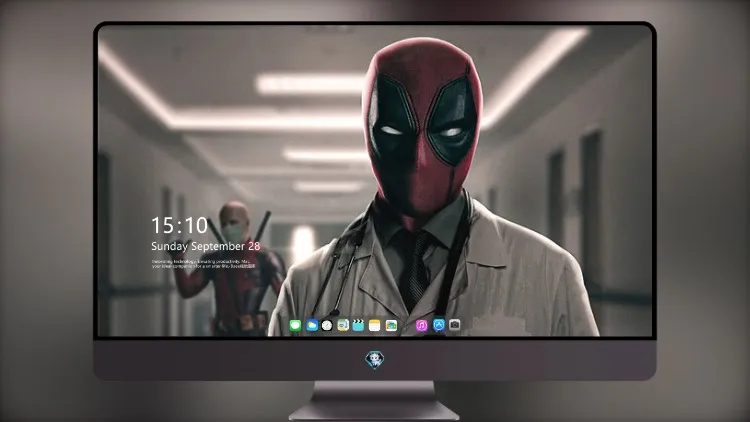Open the yellow Notes app in dock
The width and height of the screenshot is (750, 422).
click(375, 326)
